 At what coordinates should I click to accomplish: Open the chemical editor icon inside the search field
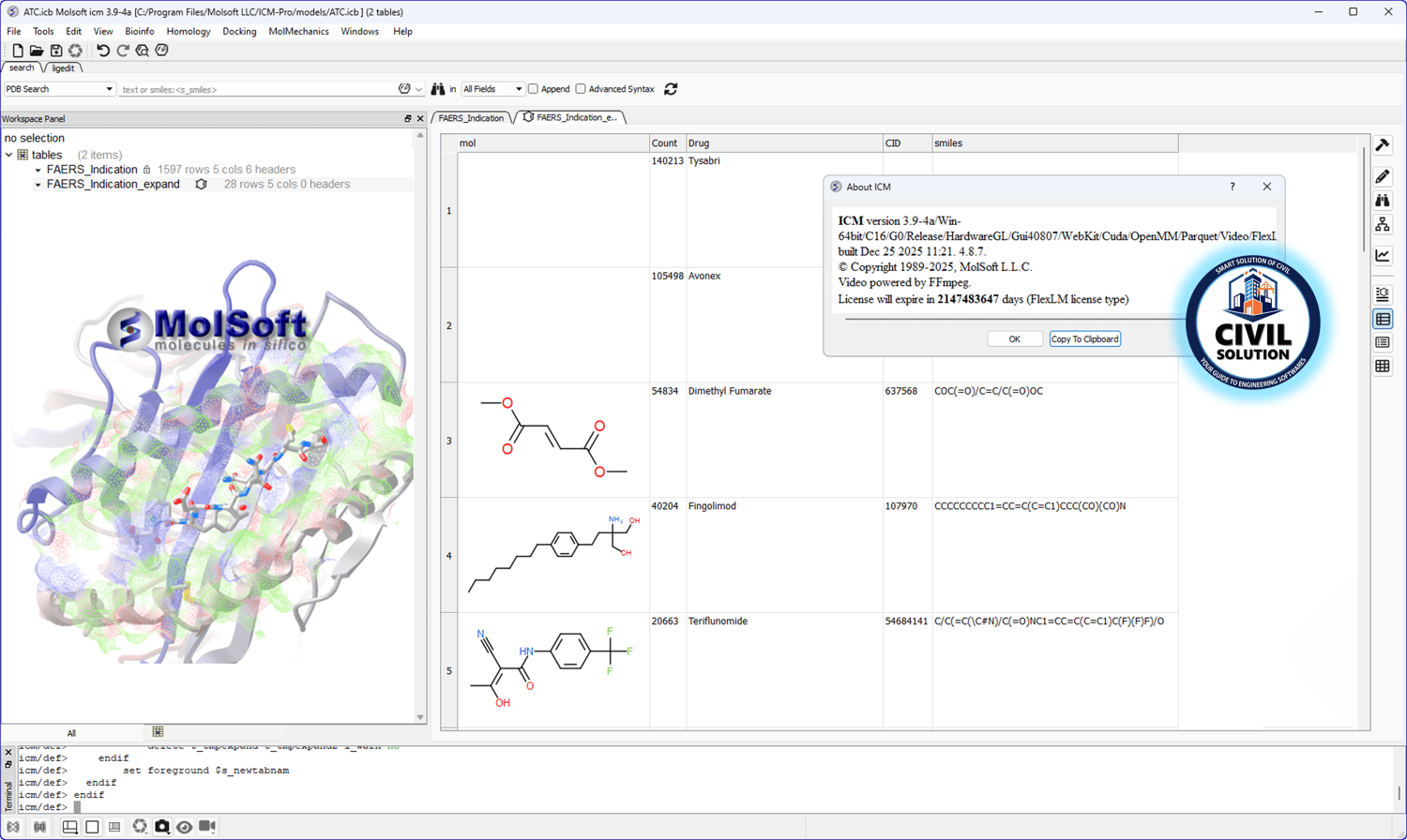[x=404, y=89]
